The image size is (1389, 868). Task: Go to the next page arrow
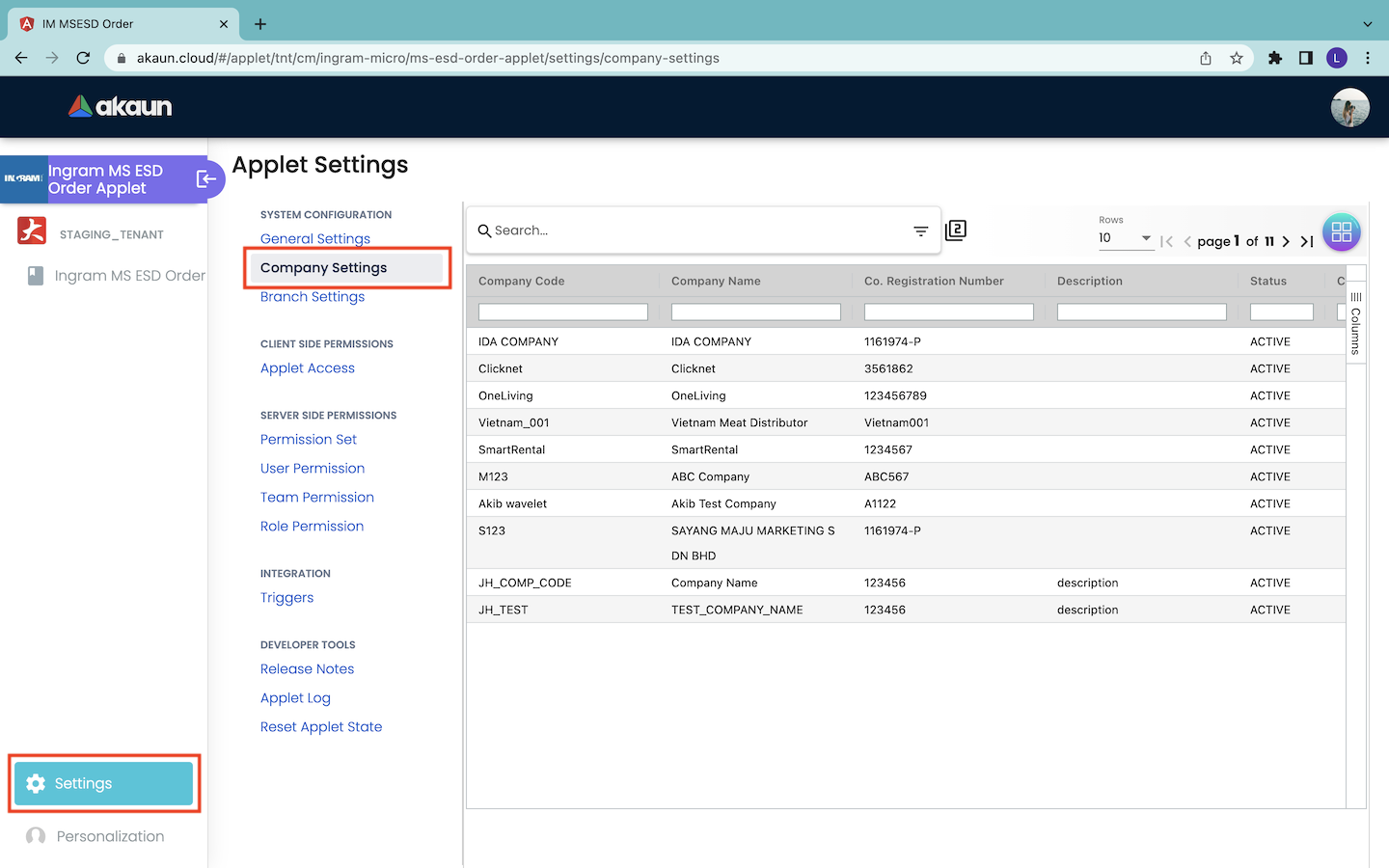(1286, 242)
